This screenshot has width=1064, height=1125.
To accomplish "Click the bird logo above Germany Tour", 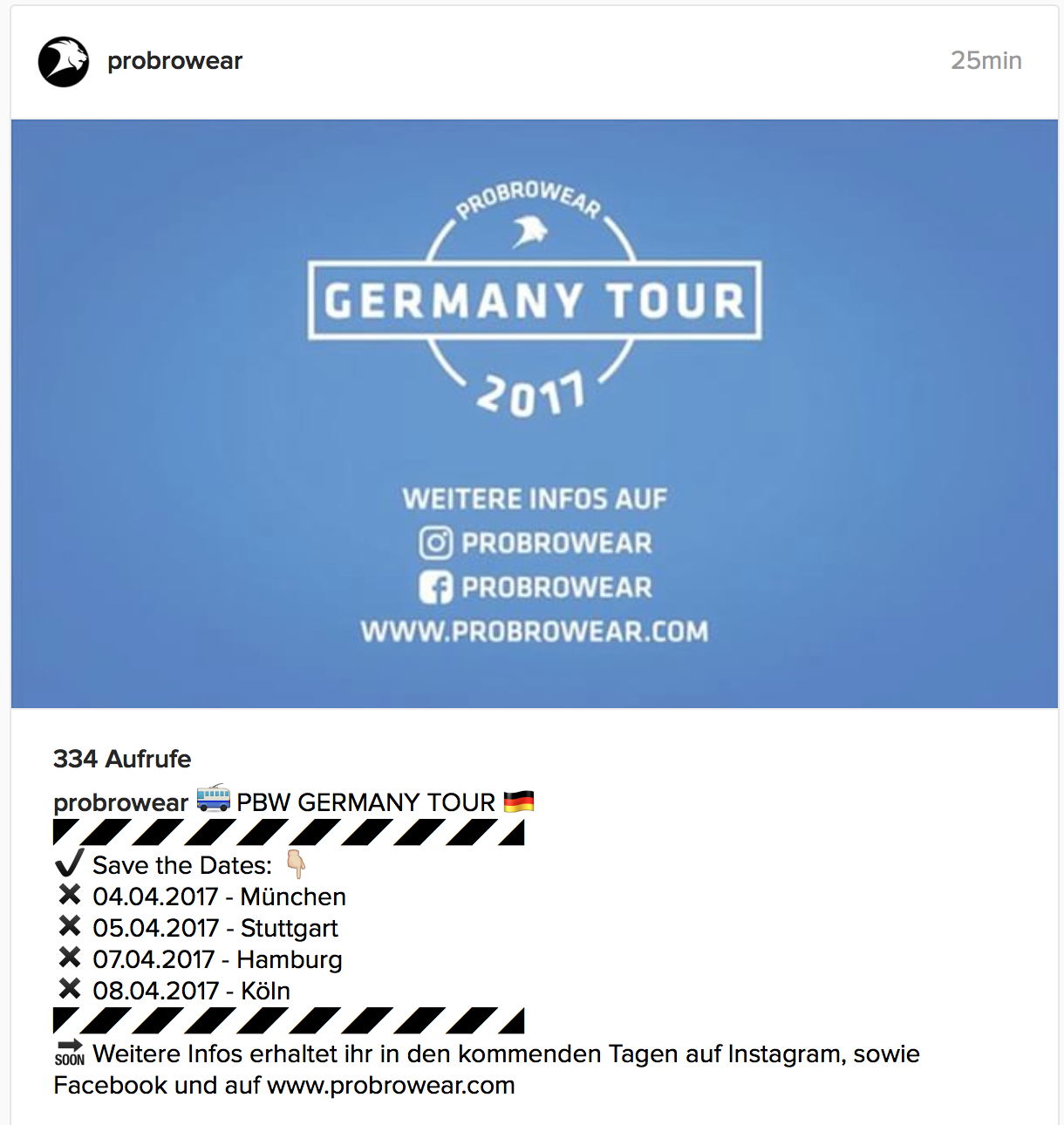I will click(x=529, y=231).
